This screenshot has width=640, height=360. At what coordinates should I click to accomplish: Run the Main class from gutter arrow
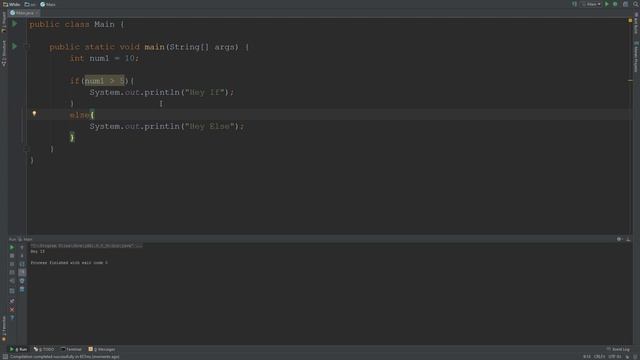(x=15, y=24)
